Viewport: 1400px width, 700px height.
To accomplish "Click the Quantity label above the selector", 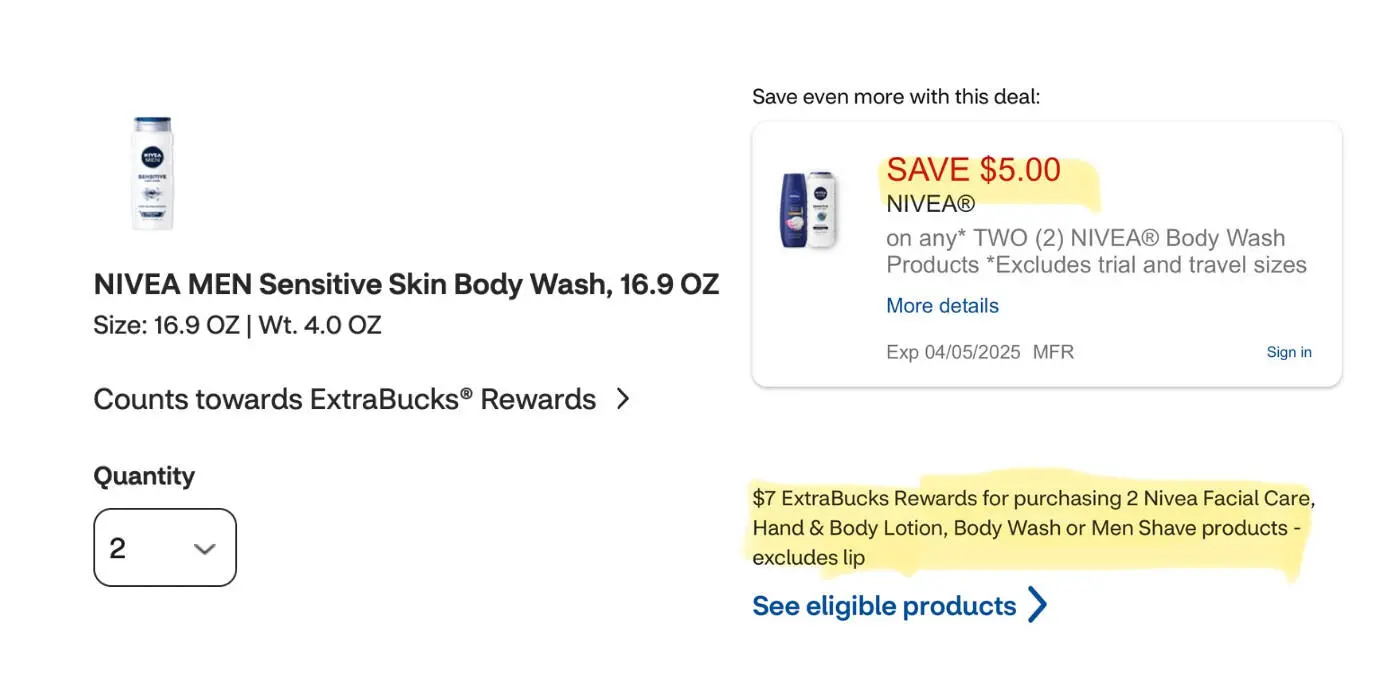I will tap(144, 476).
